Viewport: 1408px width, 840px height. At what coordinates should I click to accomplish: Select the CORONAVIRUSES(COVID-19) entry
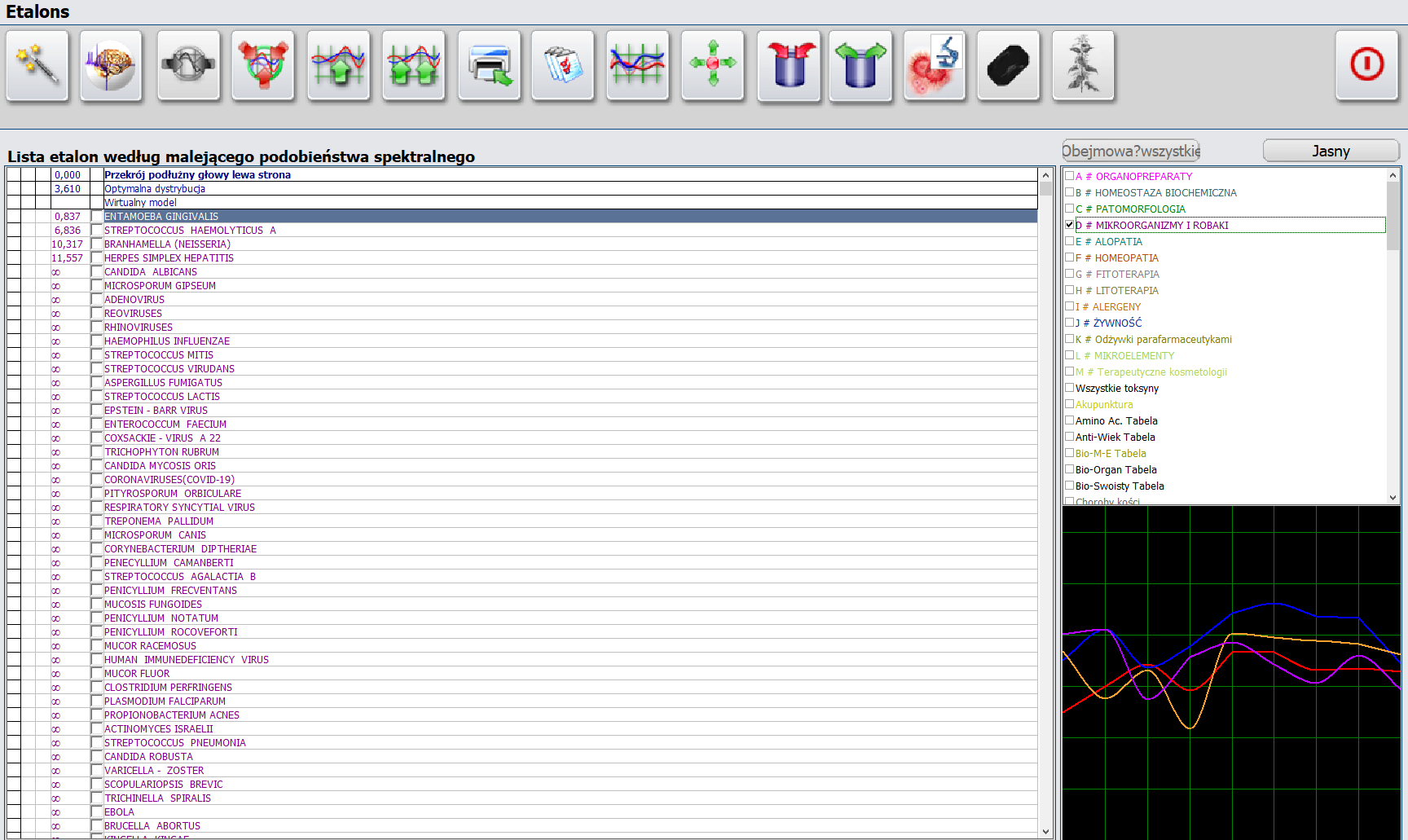coord(169,480)
